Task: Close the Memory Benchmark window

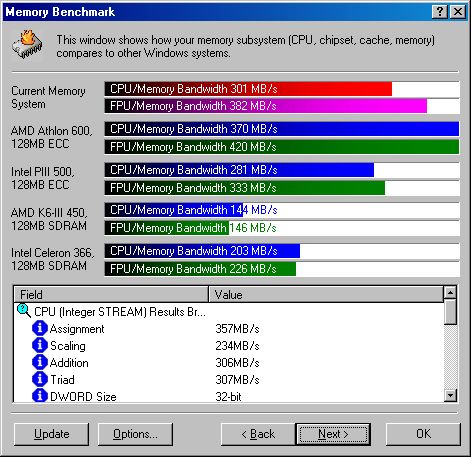Action: coord(458,12)
